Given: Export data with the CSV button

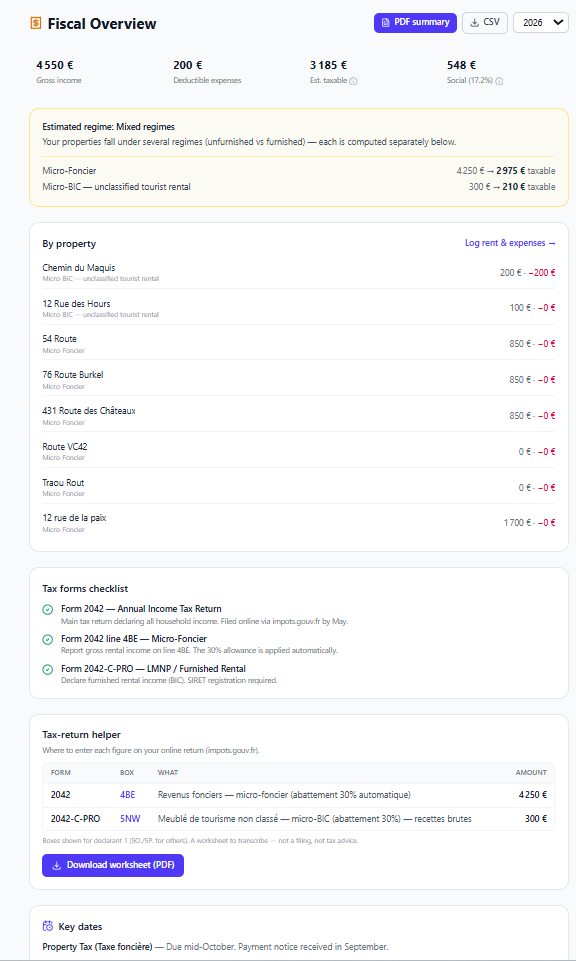Looking at the screenshot, I should pos(485,23).
